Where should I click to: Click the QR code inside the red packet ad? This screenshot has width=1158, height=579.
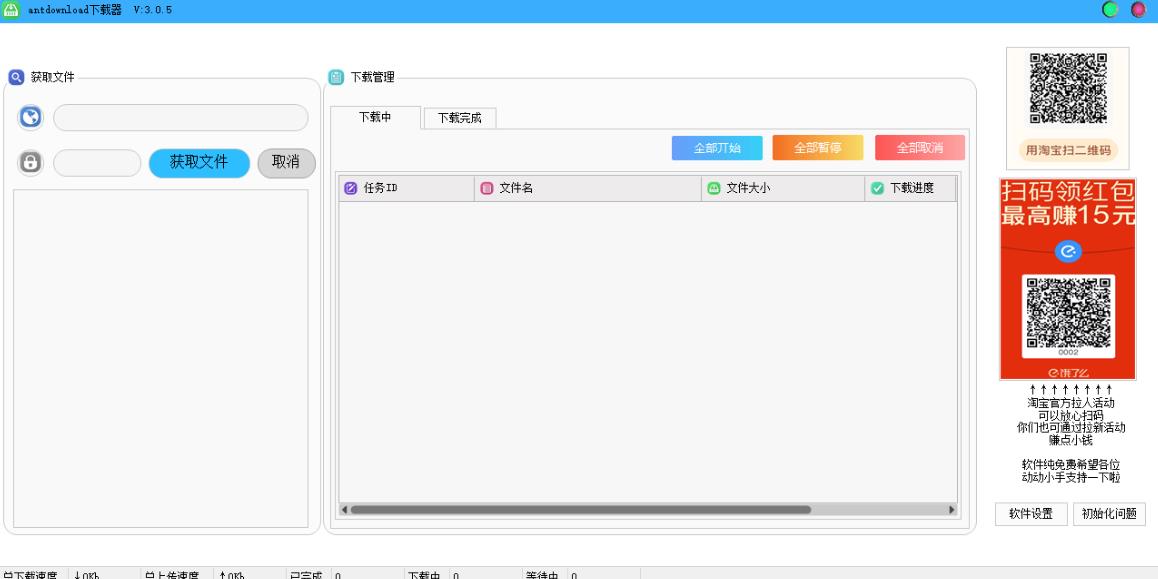[1068, 313]
